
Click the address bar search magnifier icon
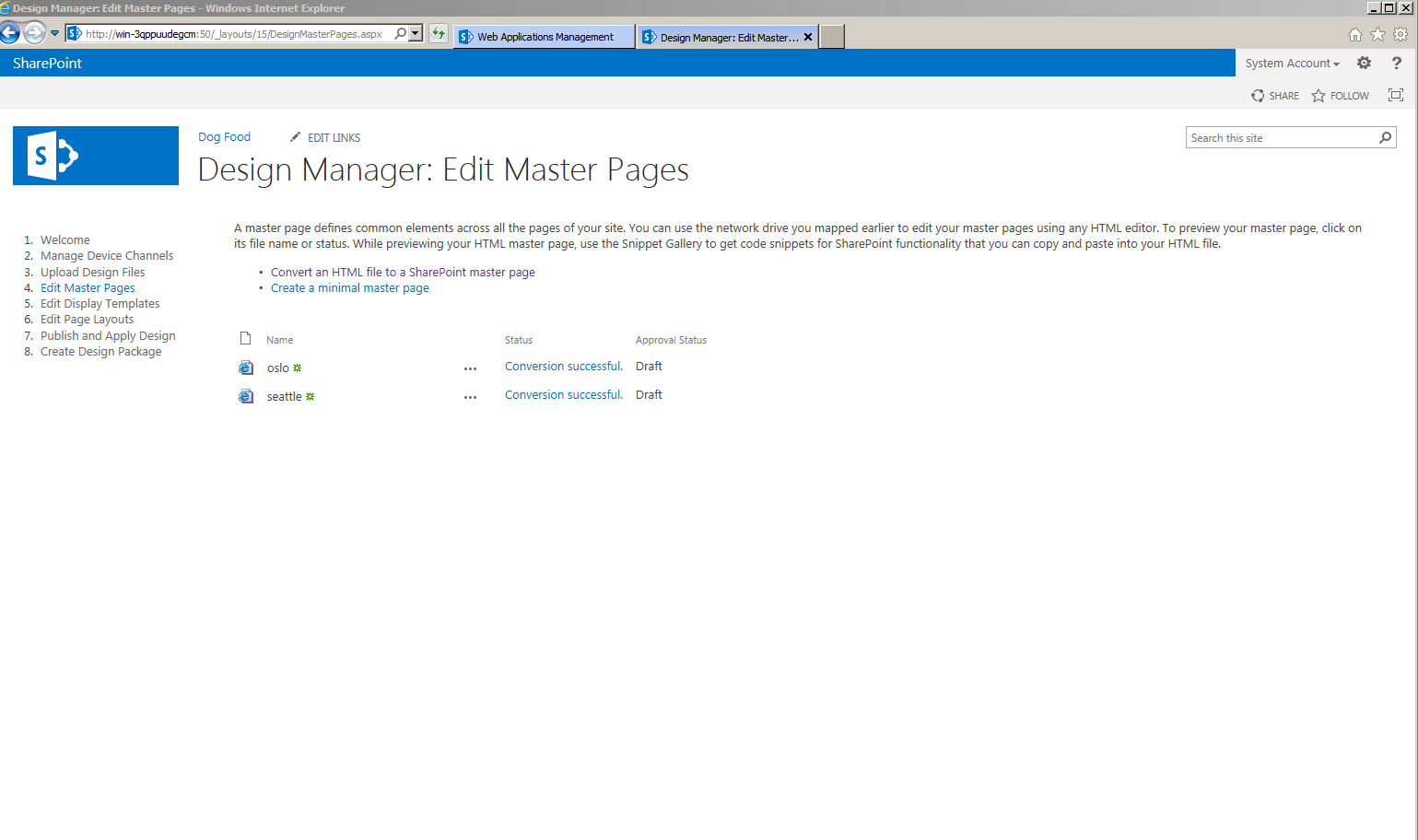[400, 34]
